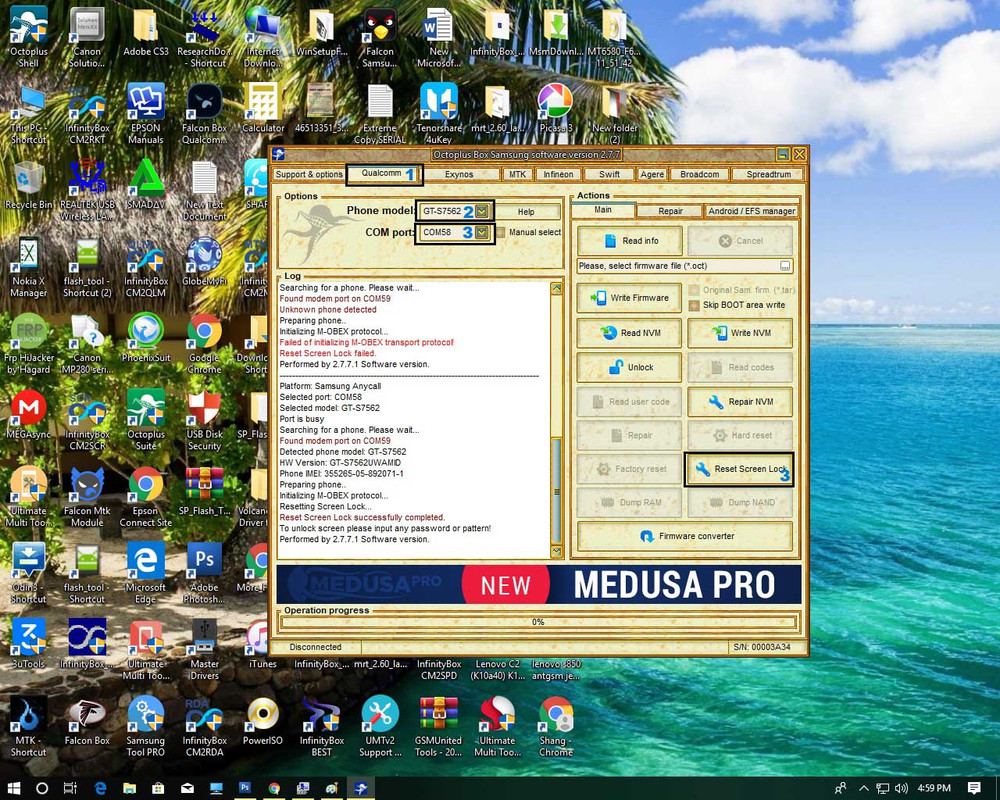This screenshot has height=800, width=1000.
Task: Click the Windows Start button
Action: [x=13, y=788]
